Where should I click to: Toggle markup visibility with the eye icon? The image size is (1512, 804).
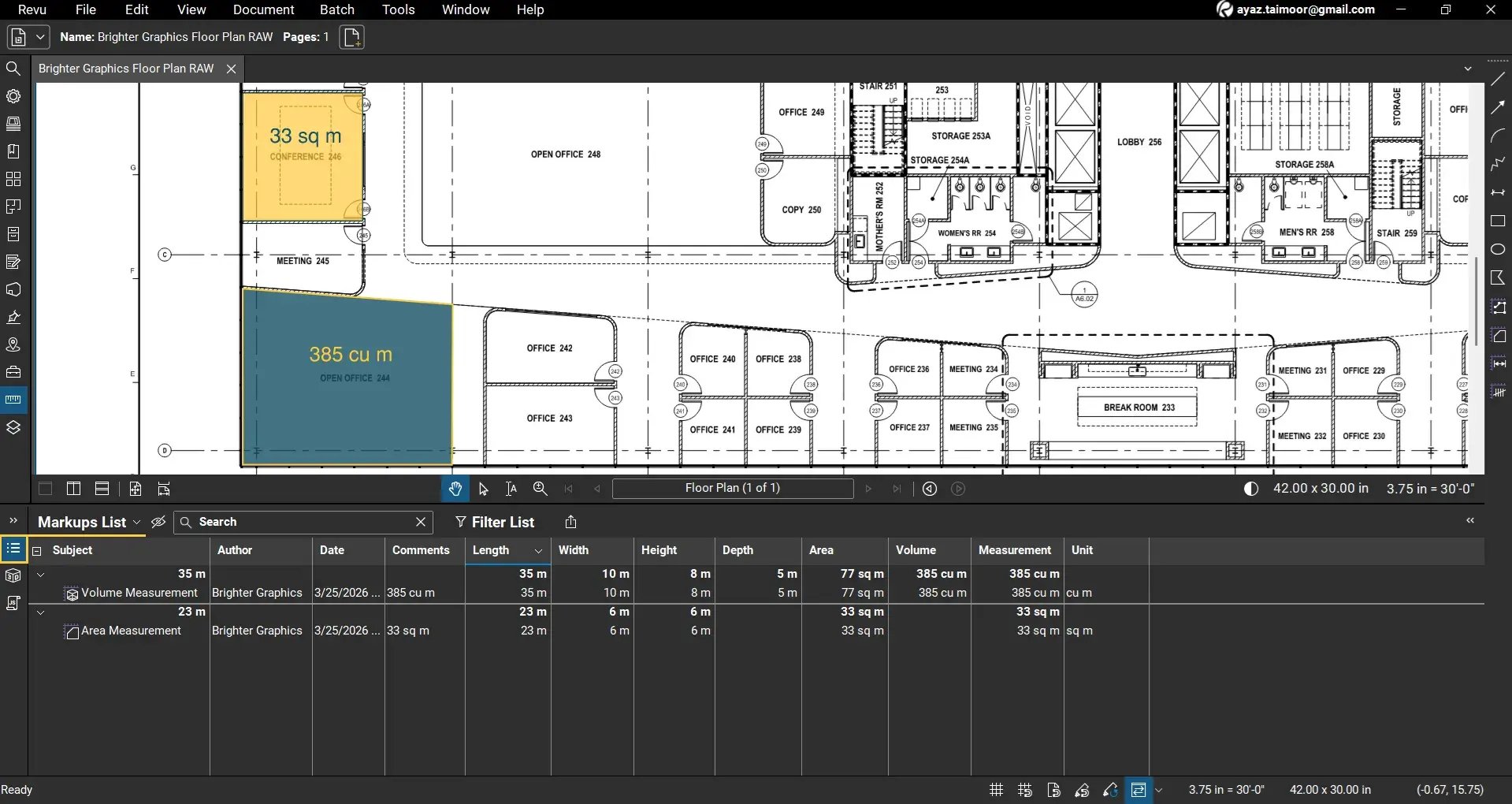click(158, 522)
